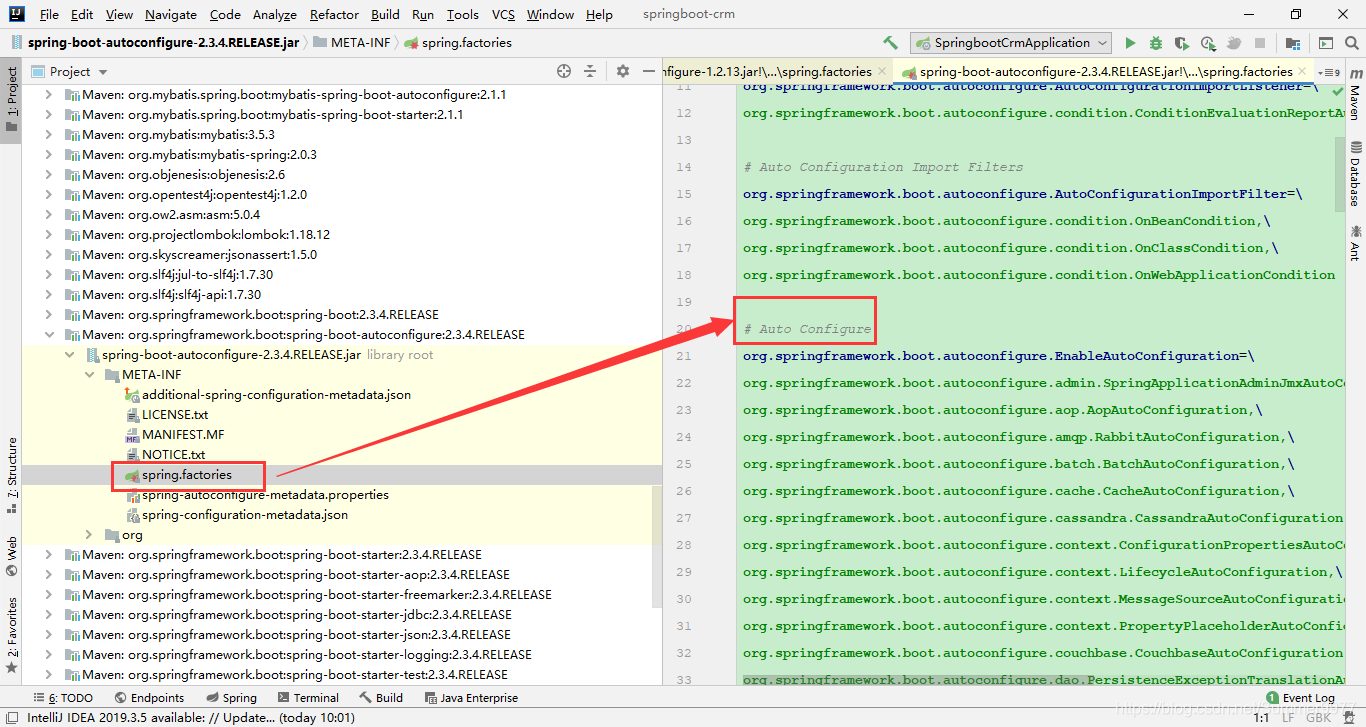Open the Endpoints tool window

point(149,698)
